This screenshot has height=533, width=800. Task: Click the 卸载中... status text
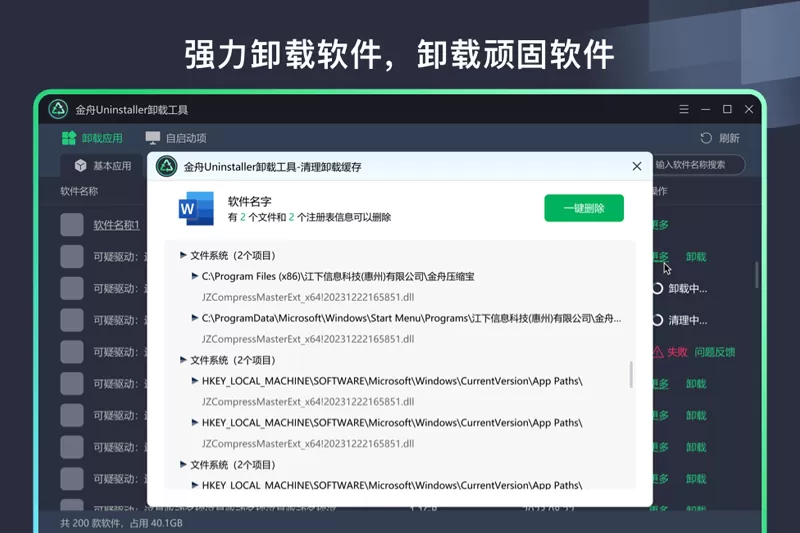[687, 289]
